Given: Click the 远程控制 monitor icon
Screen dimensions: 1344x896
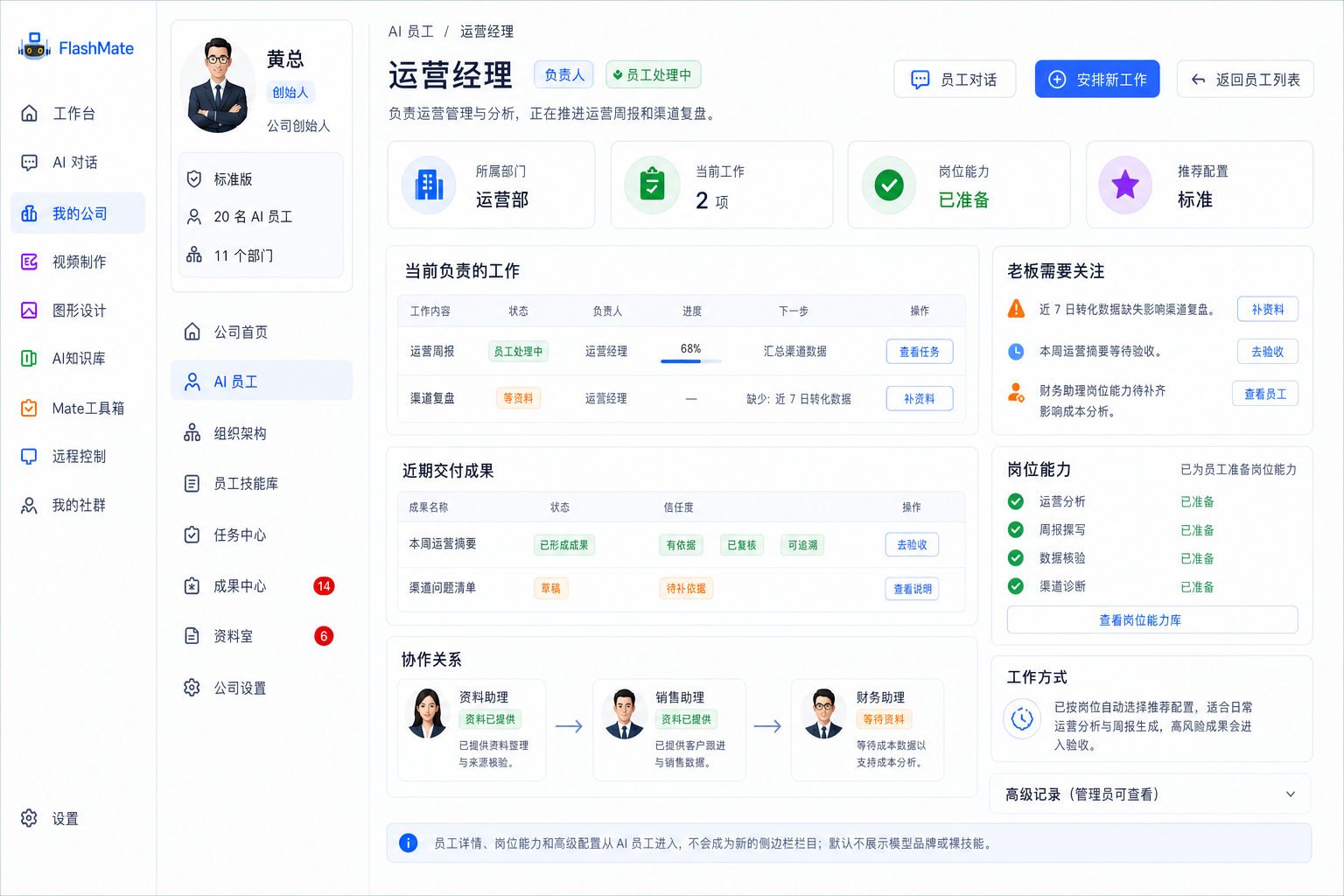Looking at the screenshot, I should pos(29,456).
